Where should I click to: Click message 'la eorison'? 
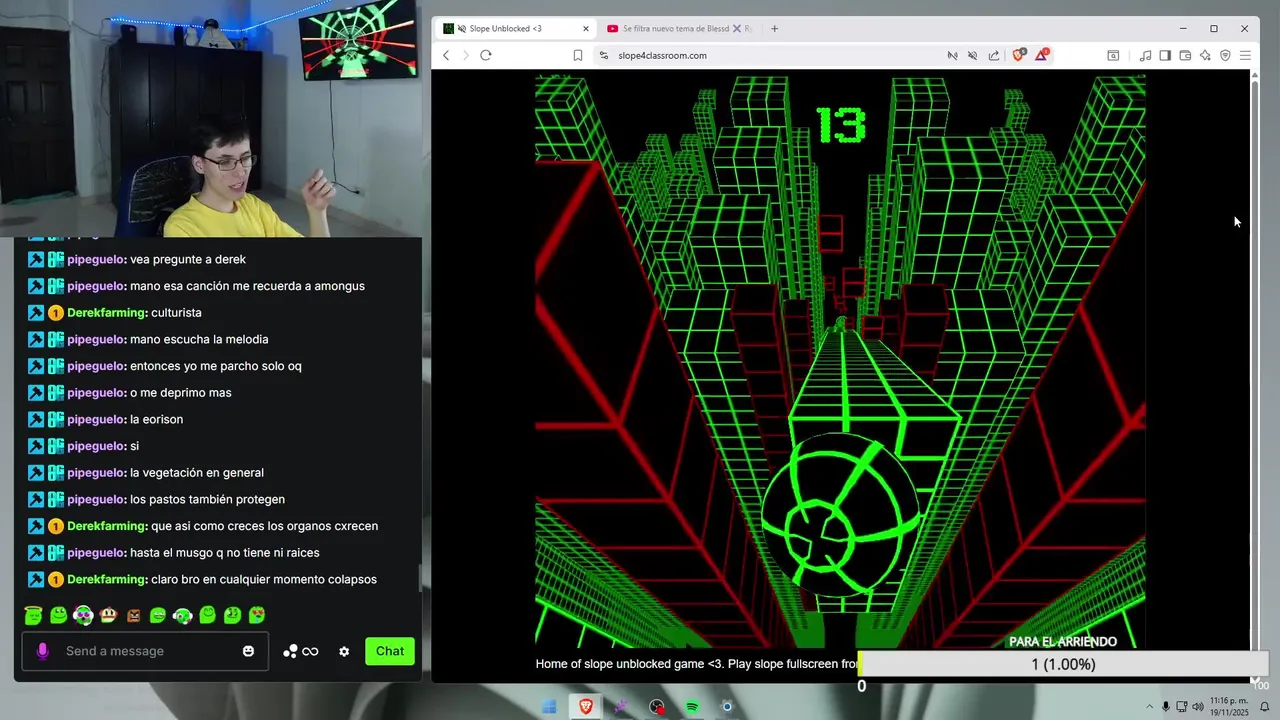coord(156,420)
